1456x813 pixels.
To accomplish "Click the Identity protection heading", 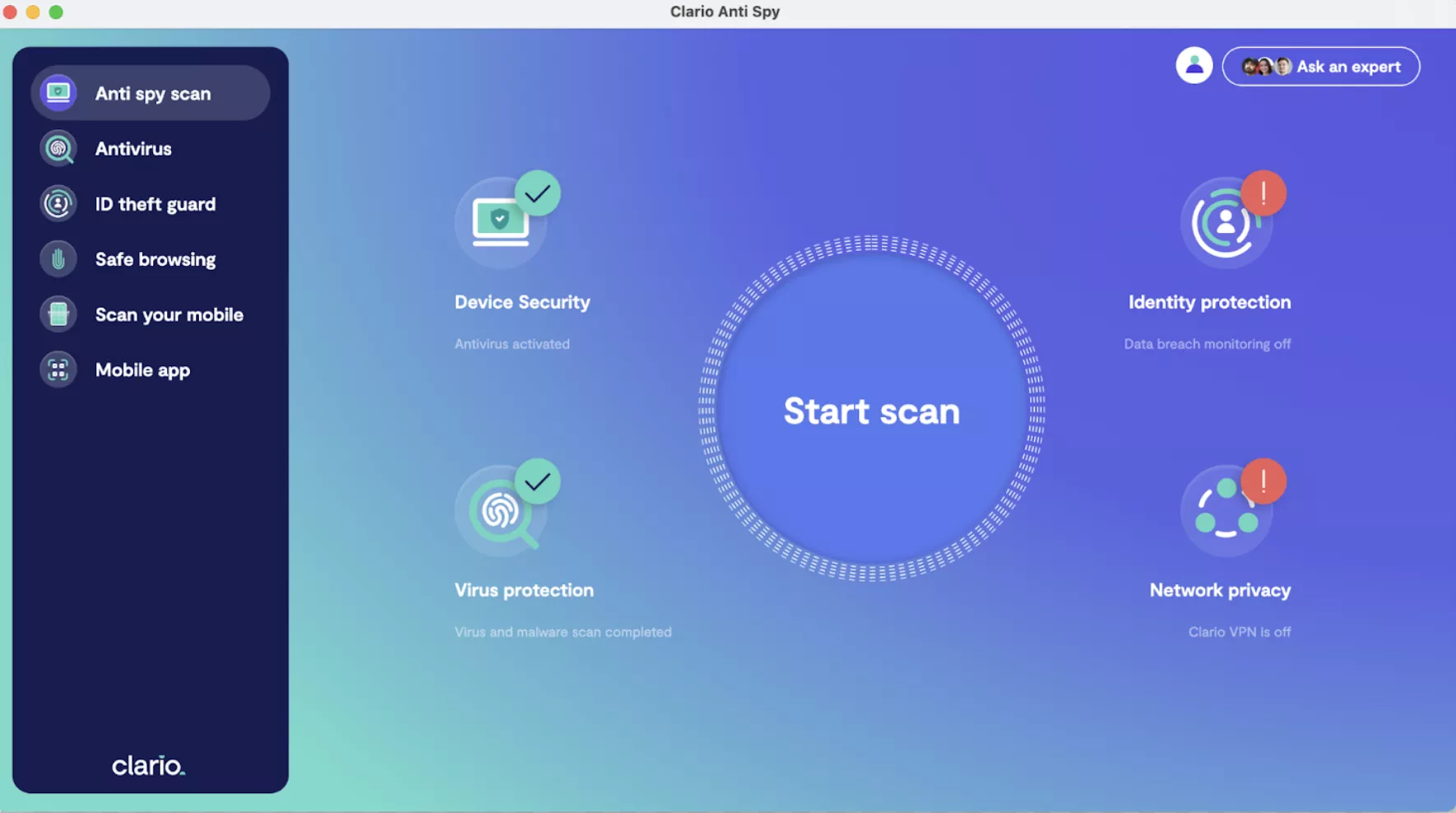I will pos(1209,302).
